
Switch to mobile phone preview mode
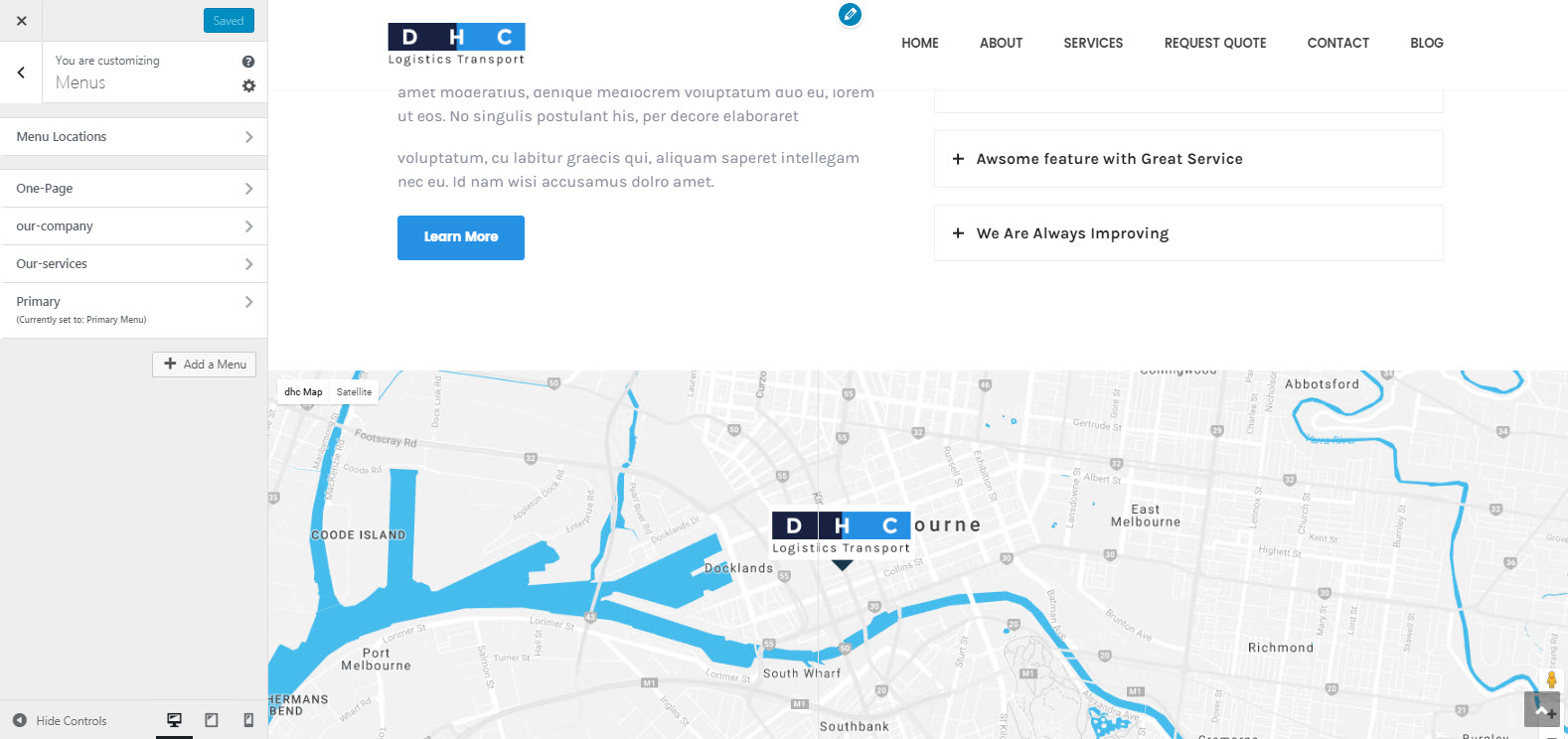pos(248,720)
